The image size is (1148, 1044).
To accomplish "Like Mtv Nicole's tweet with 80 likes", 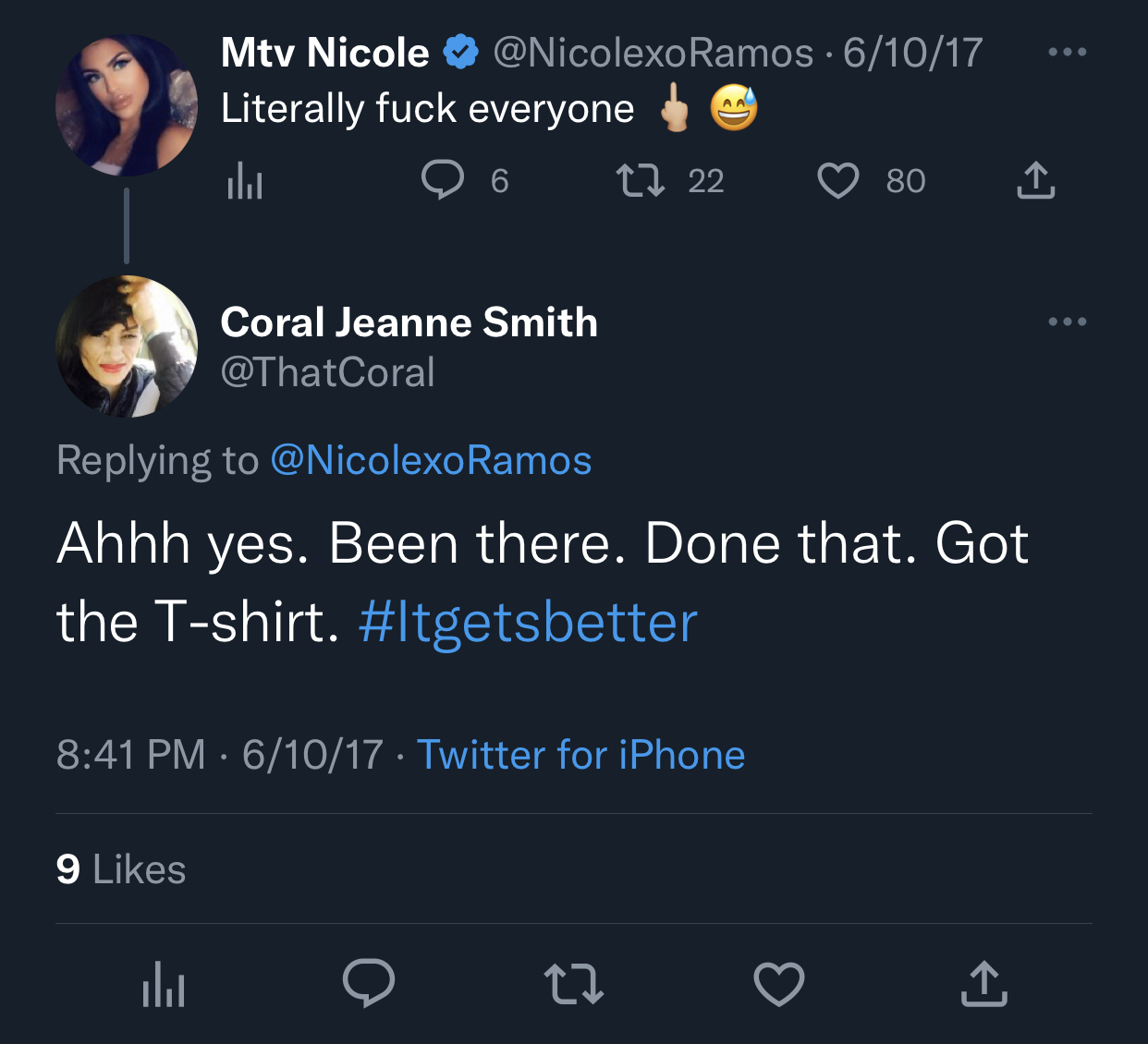I will pyautogui.click(x=838, y=181).
